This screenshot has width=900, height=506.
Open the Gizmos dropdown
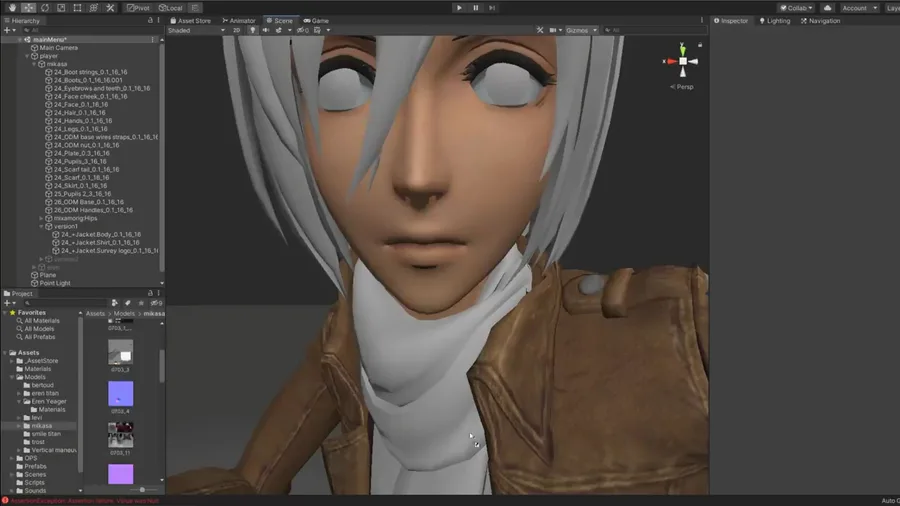click(581, 30)
